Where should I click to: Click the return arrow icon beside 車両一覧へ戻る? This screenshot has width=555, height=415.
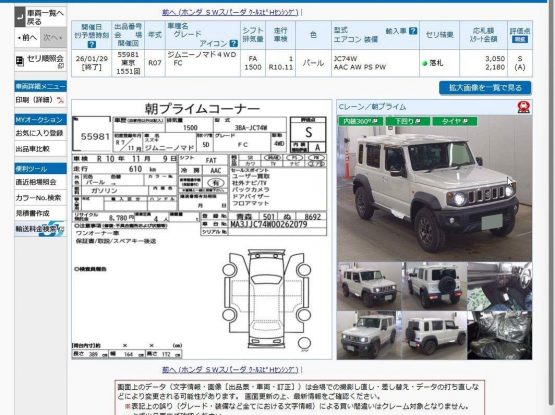click(x=20, y=17)
